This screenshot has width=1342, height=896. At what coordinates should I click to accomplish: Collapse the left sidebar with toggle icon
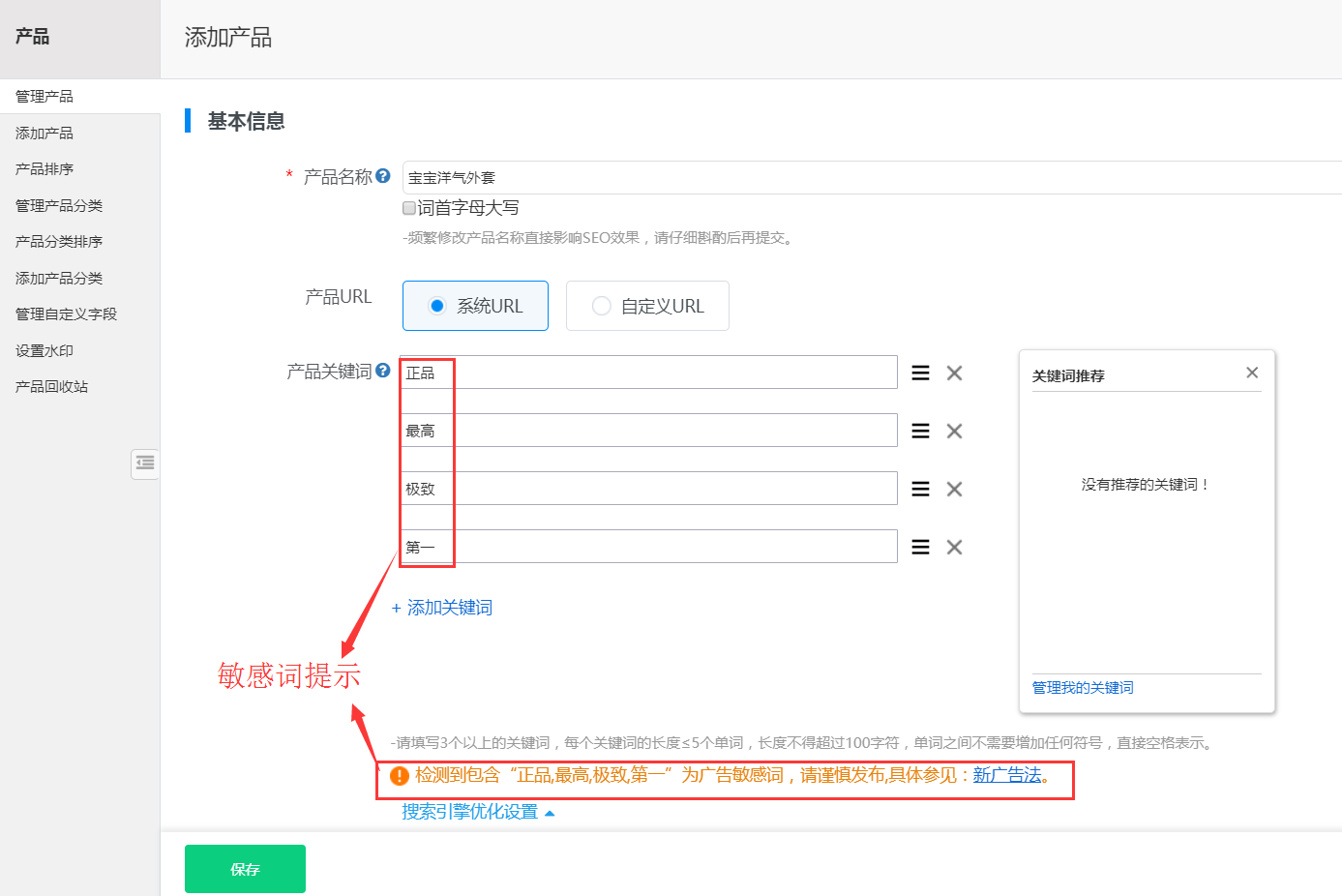pos(145,463)
